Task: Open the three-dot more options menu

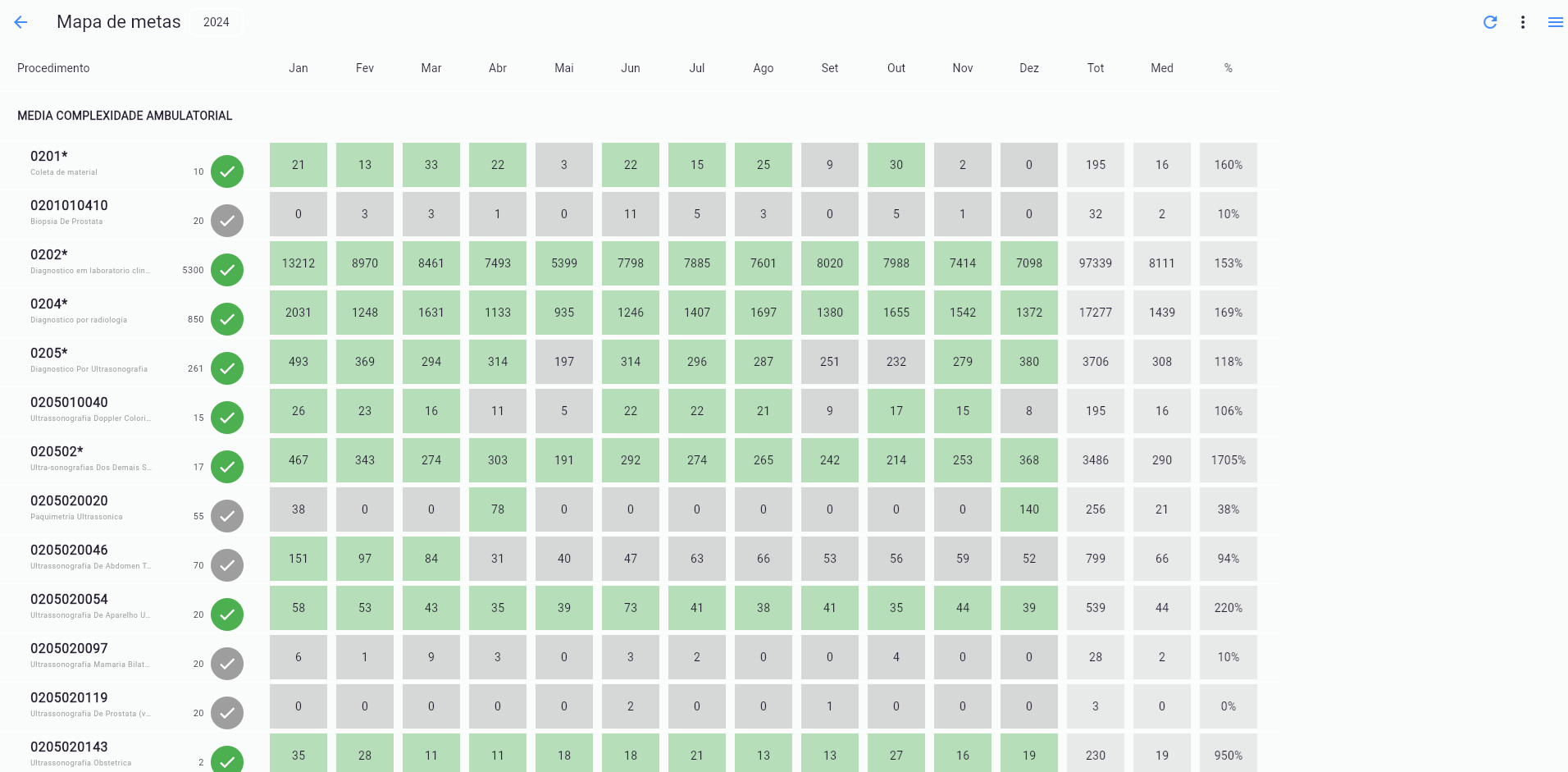Action: click(1523, 22)
